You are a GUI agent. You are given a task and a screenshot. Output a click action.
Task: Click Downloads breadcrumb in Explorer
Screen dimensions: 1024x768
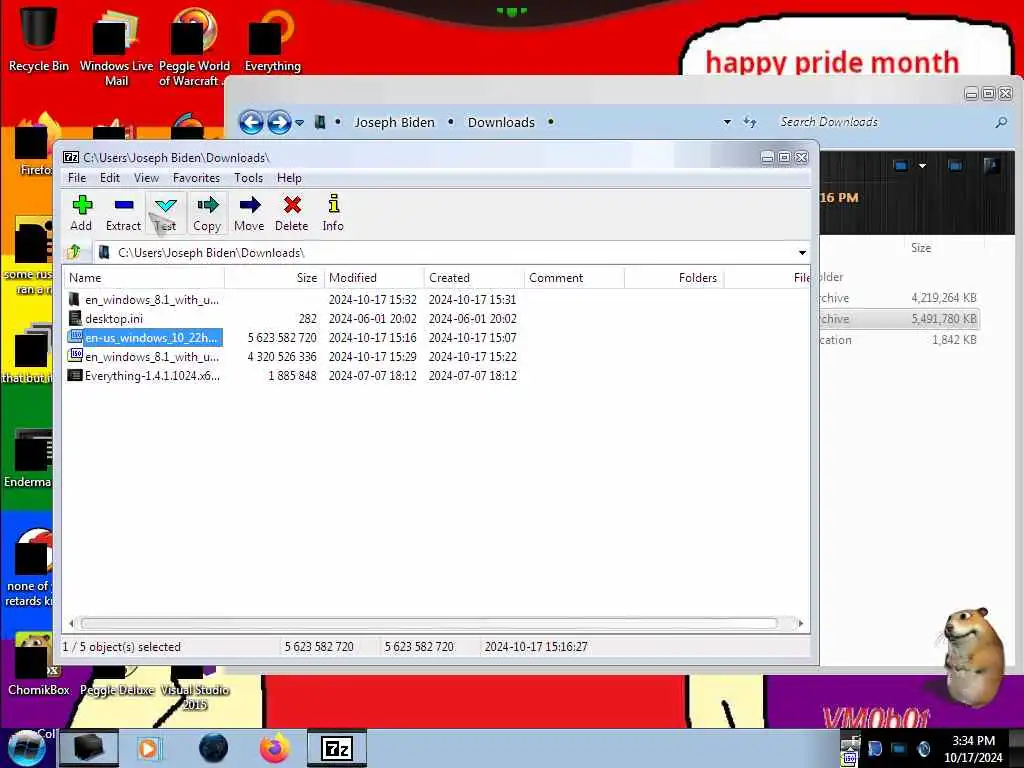[x=501, y=122]
